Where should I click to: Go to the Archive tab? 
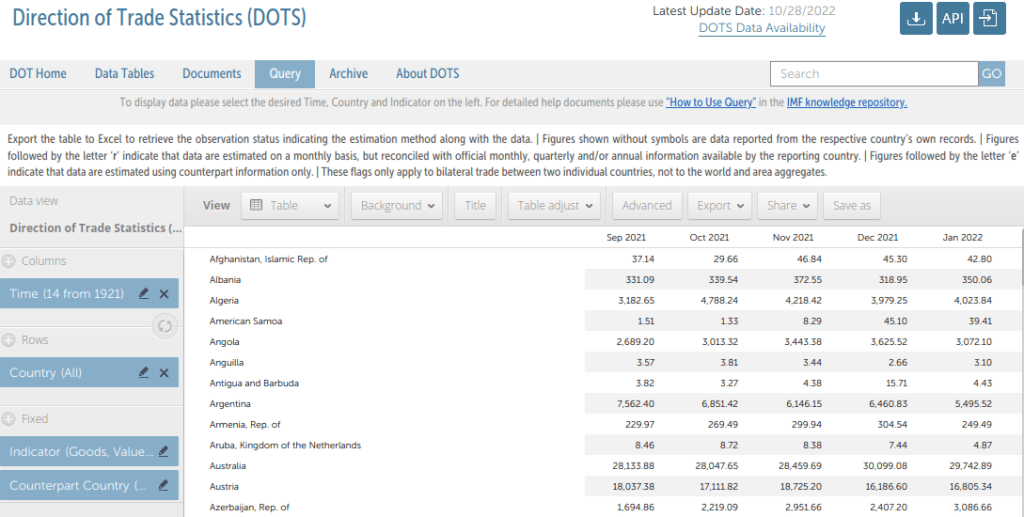[348, 74]
